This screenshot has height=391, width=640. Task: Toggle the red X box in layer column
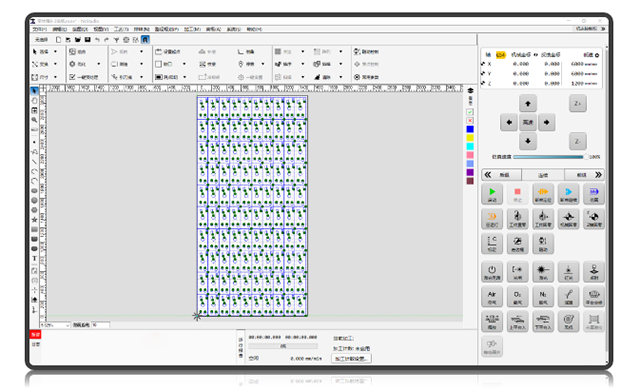point(470,121)
